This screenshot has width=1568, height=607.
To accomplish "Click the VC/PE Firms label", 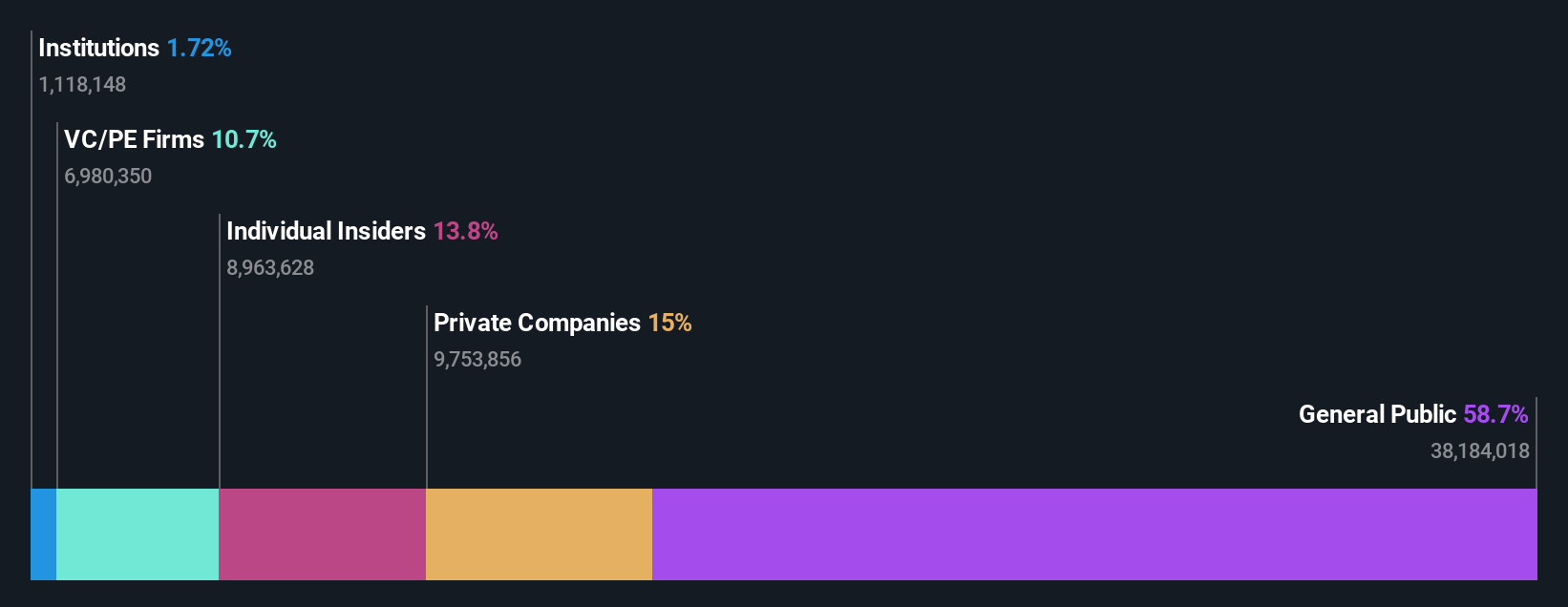I will [x=134, y=139].
